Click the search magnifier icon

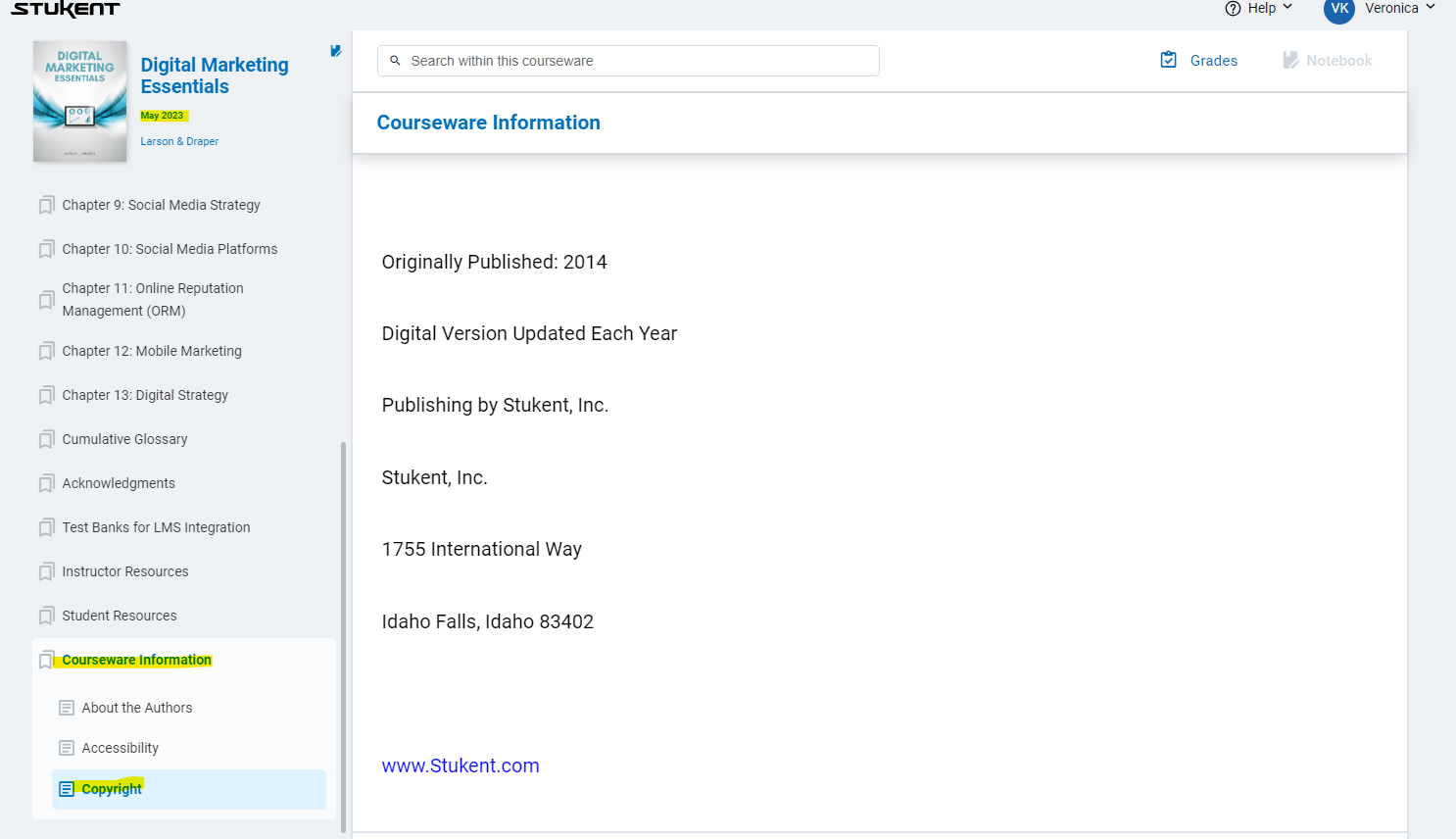pyautogui.click(x=395, y=61)
